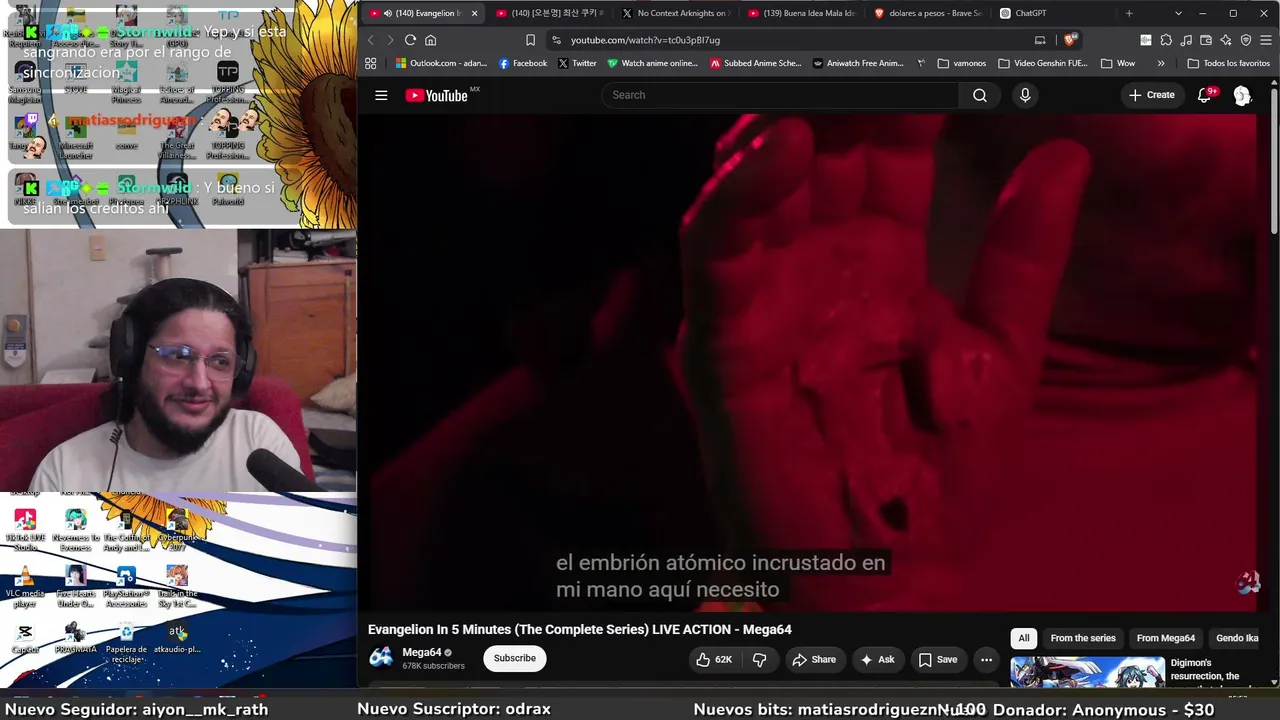Switch to No Context Arknights tab

674,13
